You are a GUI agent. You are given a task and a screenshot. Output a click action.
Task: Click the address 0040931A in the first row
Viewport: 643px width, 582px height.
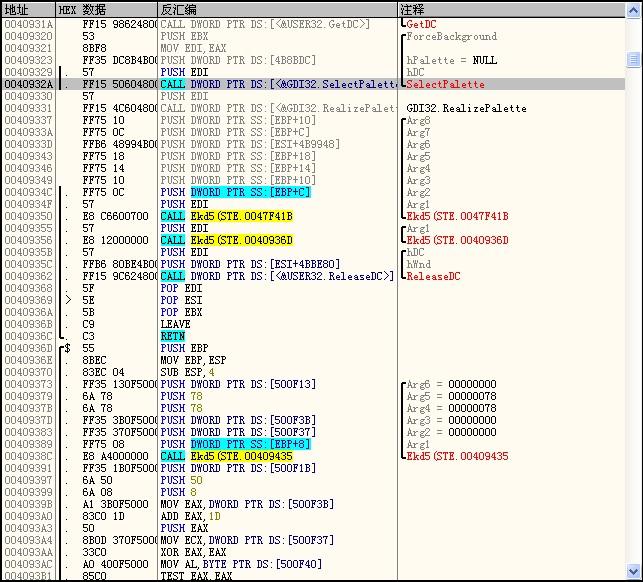28,24
